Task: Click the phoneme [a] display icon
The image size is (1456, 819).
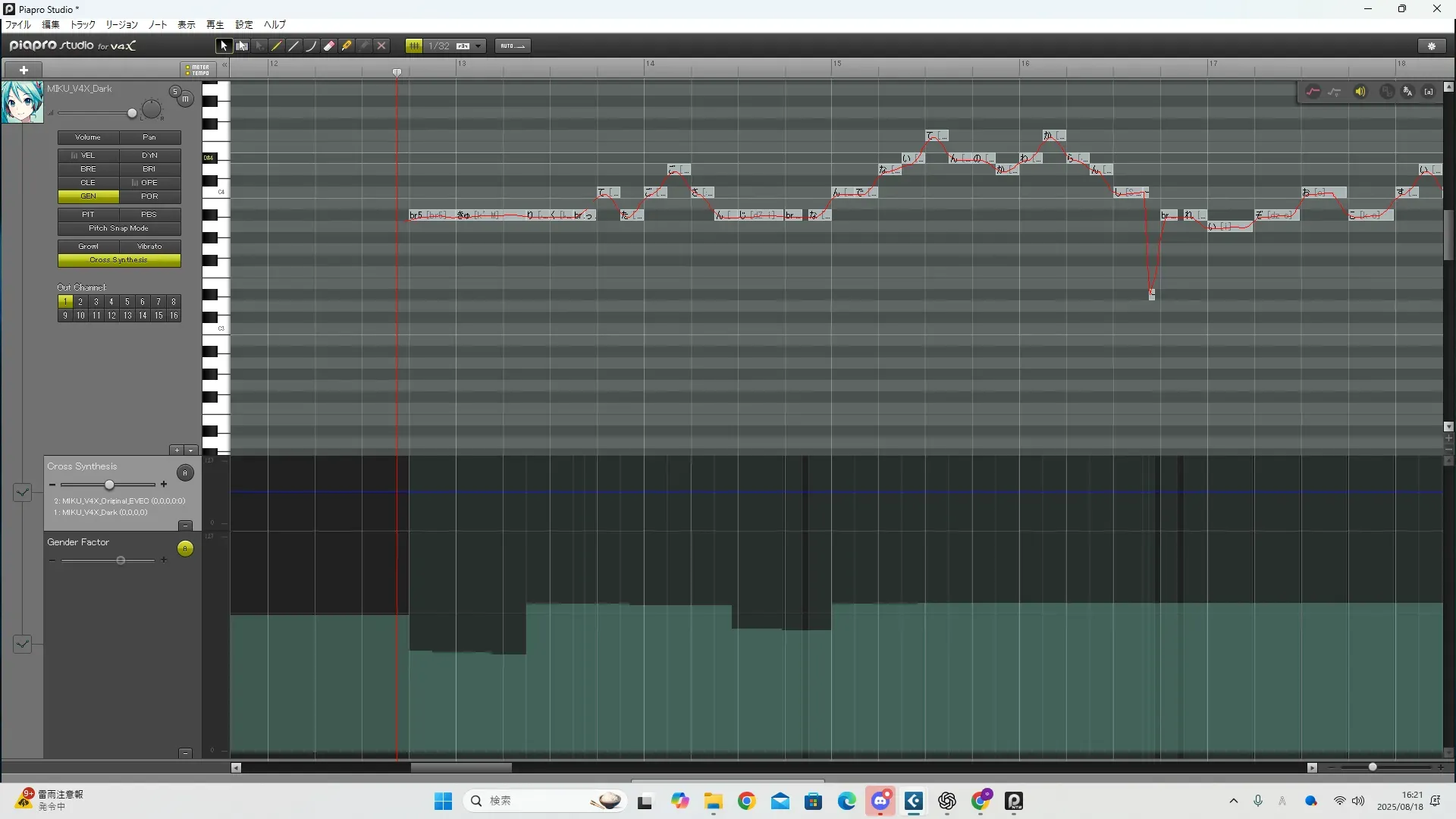Action: coord(1429,92)
